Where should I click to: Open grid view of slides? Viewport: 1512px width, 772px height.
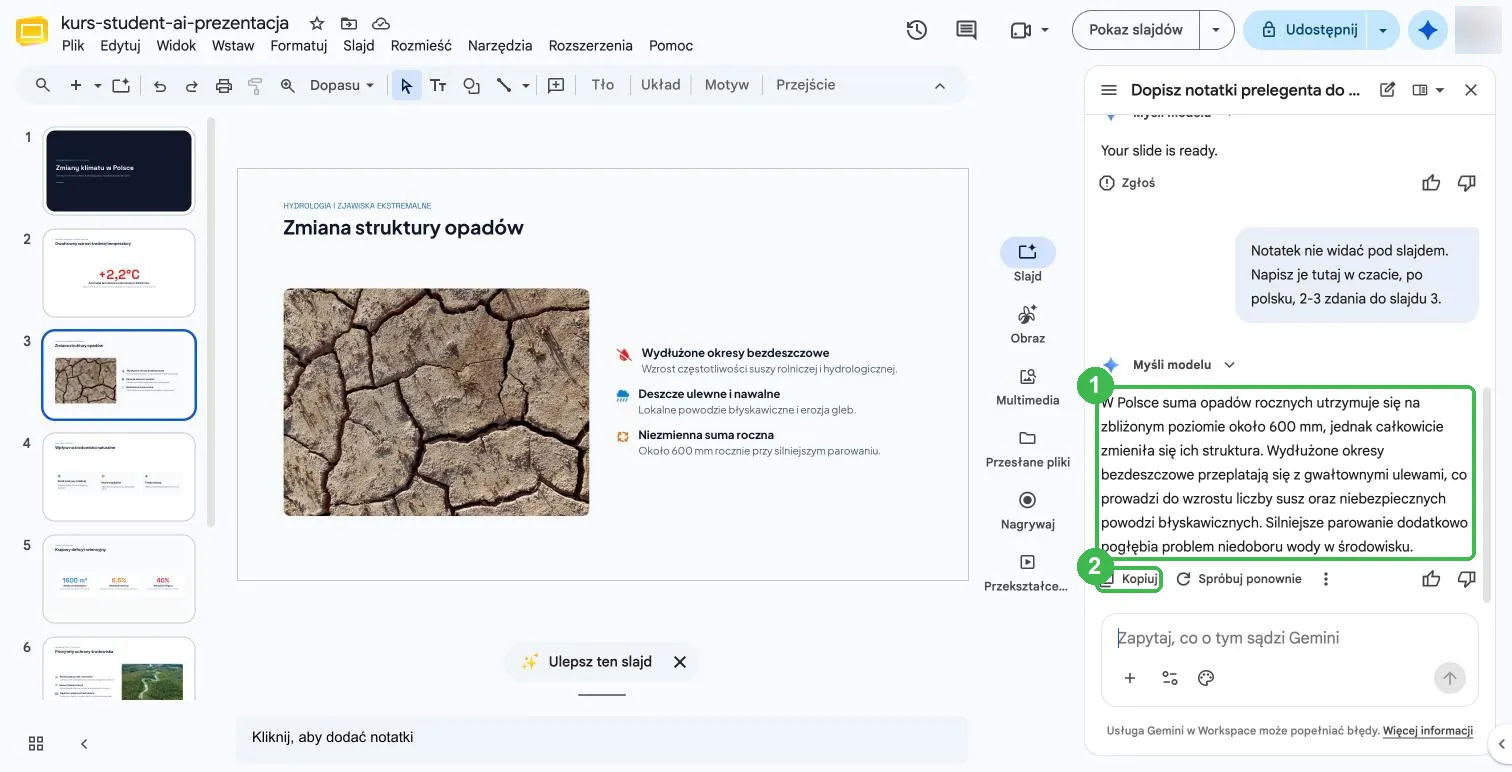click(x=36, y=743)
